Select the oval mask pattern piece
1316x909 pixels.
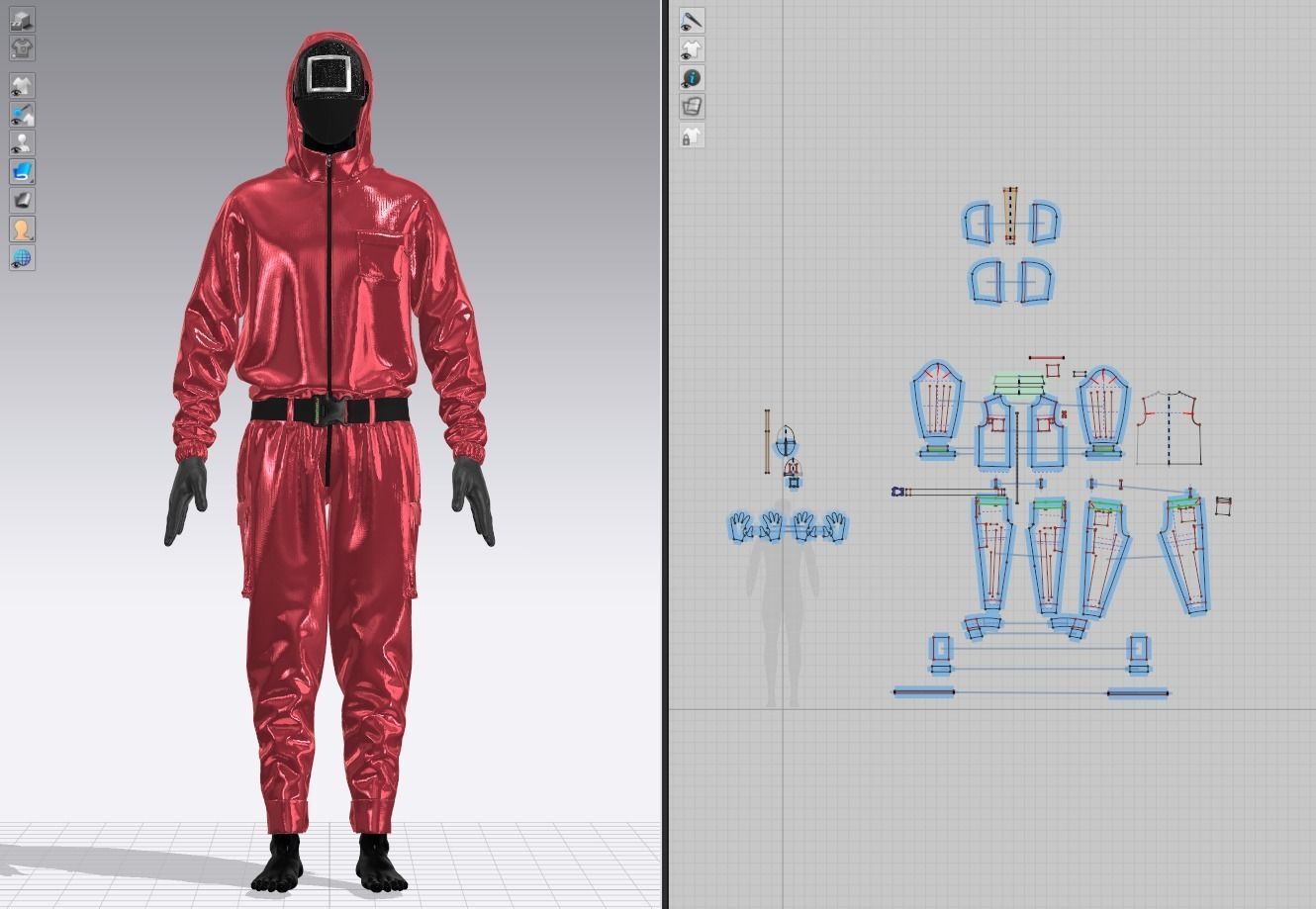point(787,440)
